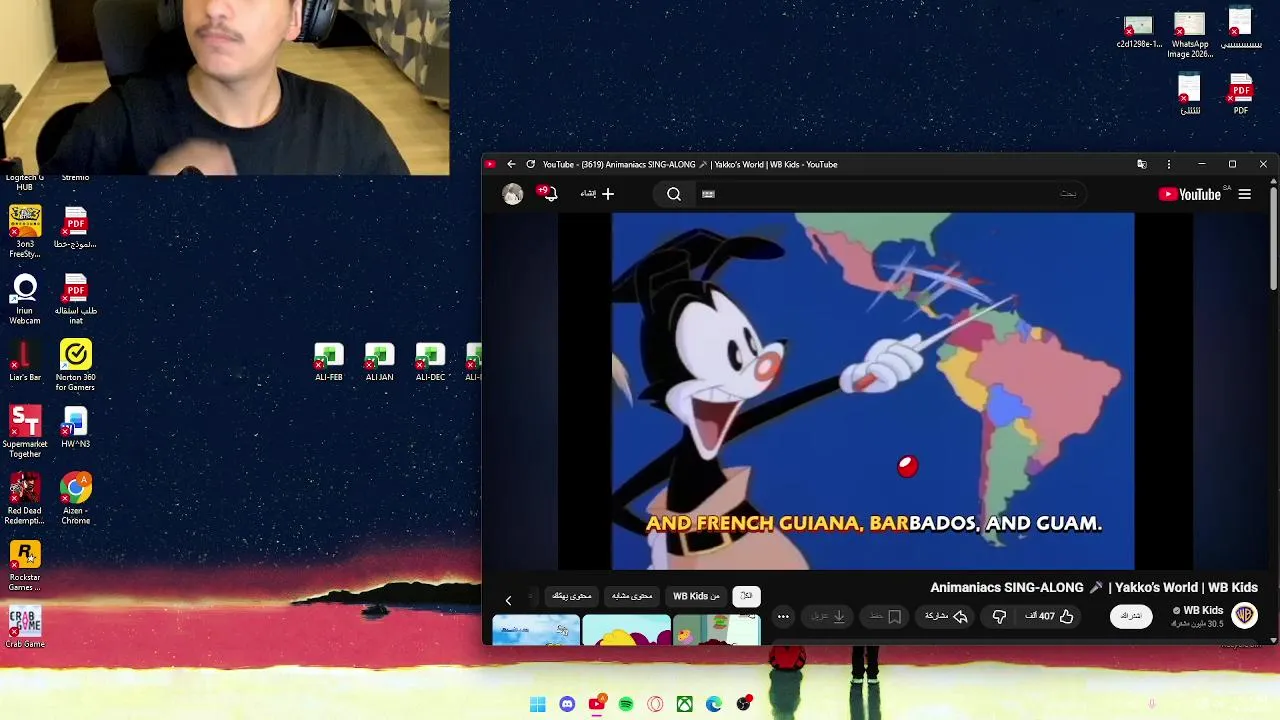
Task: Click on the video player area
Action: [873, 390]
